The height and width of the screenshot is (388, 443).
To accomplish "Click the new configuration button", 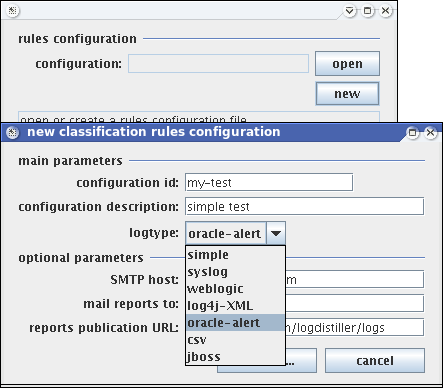I will (347, 94).
